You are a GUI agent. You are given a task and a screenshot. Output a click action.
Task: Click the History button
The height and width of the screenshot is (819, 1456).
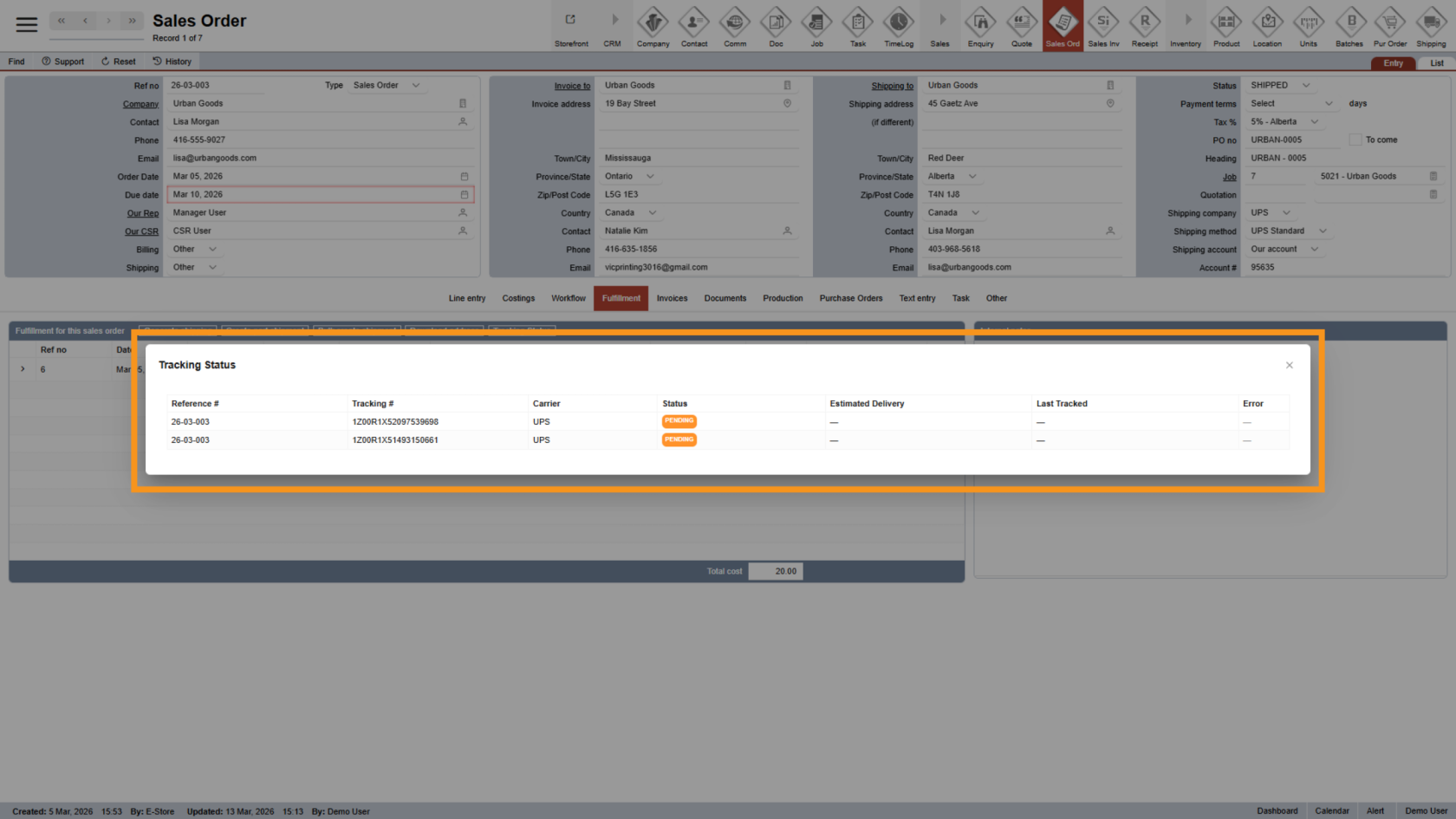pyautogui.click(x=172, y=62)
